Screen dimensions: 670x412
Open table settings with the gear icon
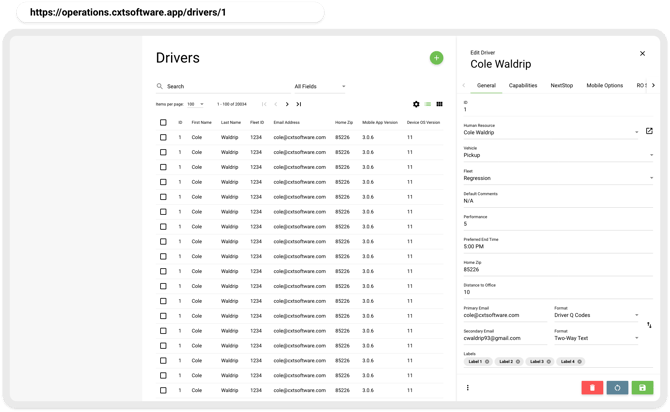click(416, 104)
